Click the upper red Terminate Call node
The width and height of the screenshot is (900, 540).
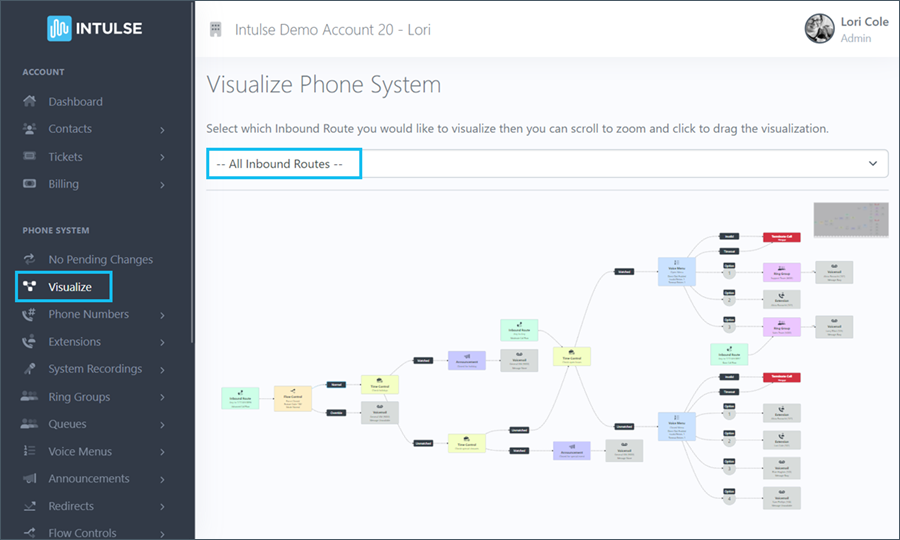781,237
